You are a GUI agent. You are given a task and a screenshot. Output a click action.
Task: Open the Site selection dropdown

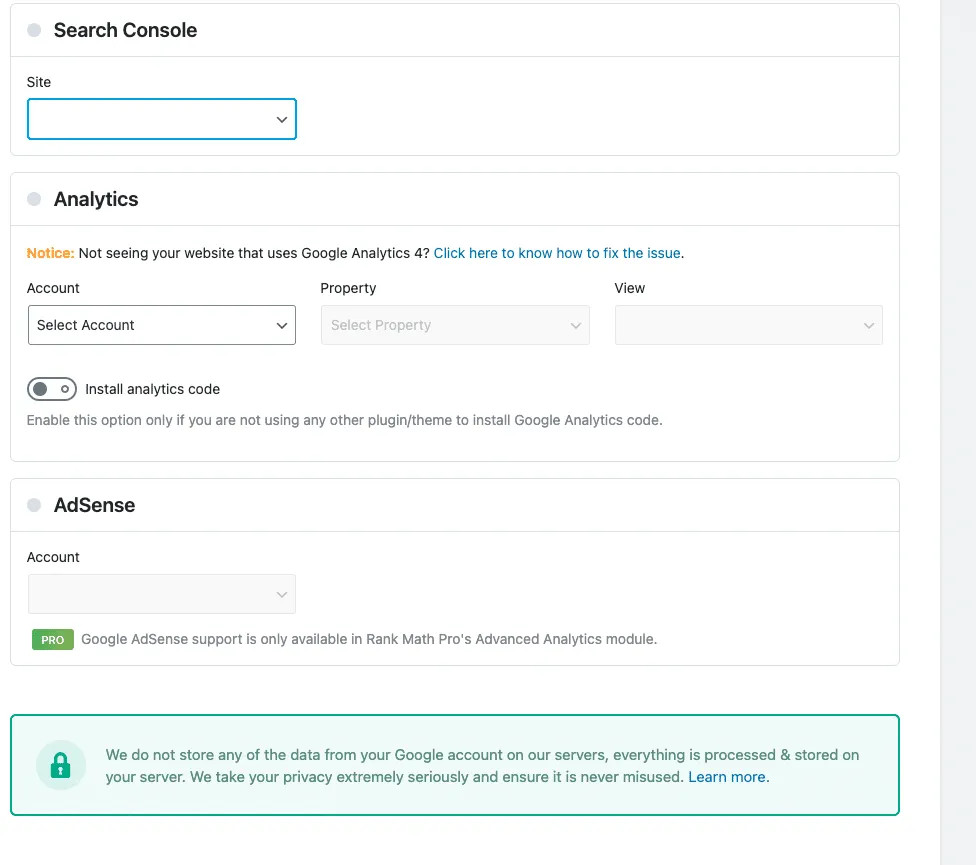[x=161, y=118]
